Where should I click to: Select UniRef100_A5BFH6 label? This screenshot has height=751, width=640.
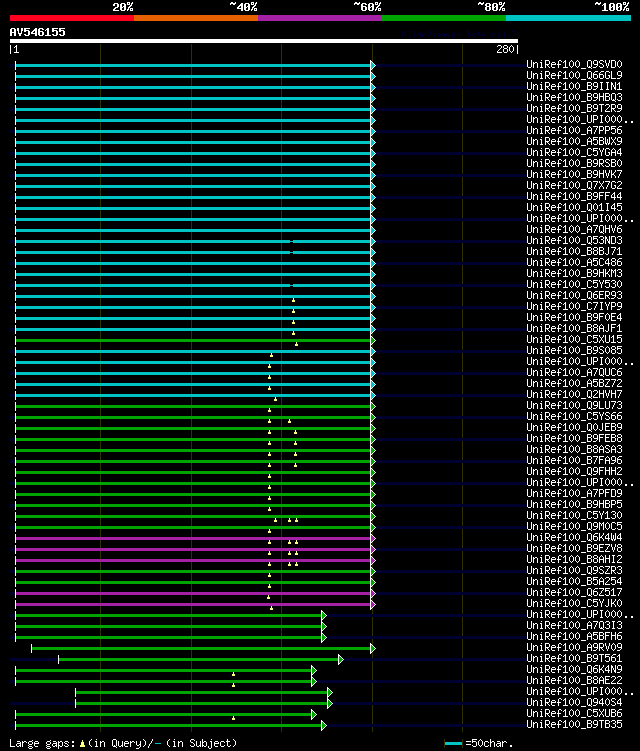click(574, 637)
